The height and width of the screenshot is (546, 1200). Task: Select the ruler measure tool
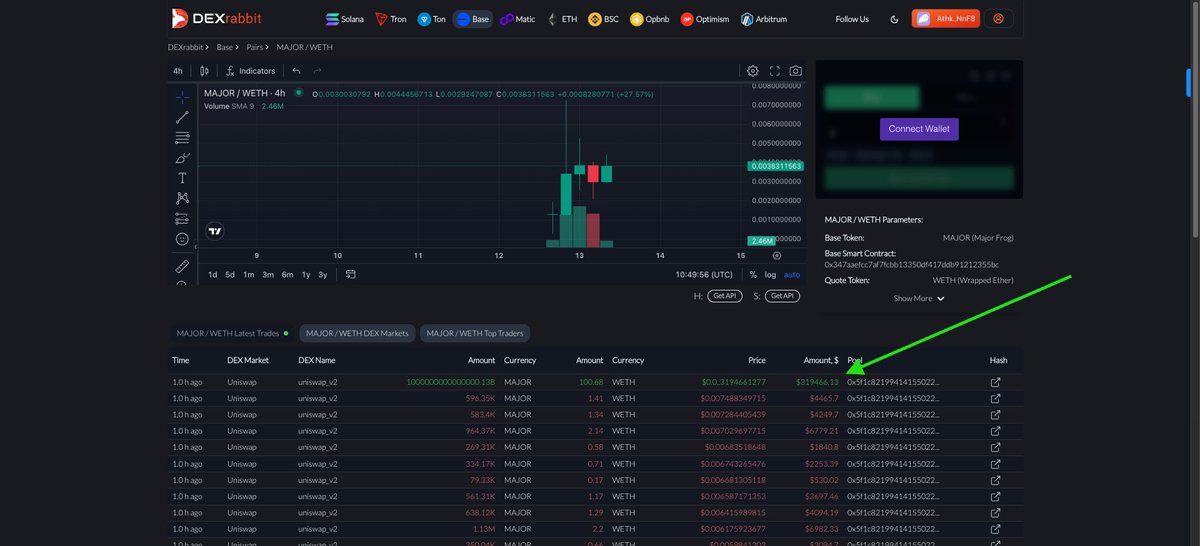tap(182, 266)
